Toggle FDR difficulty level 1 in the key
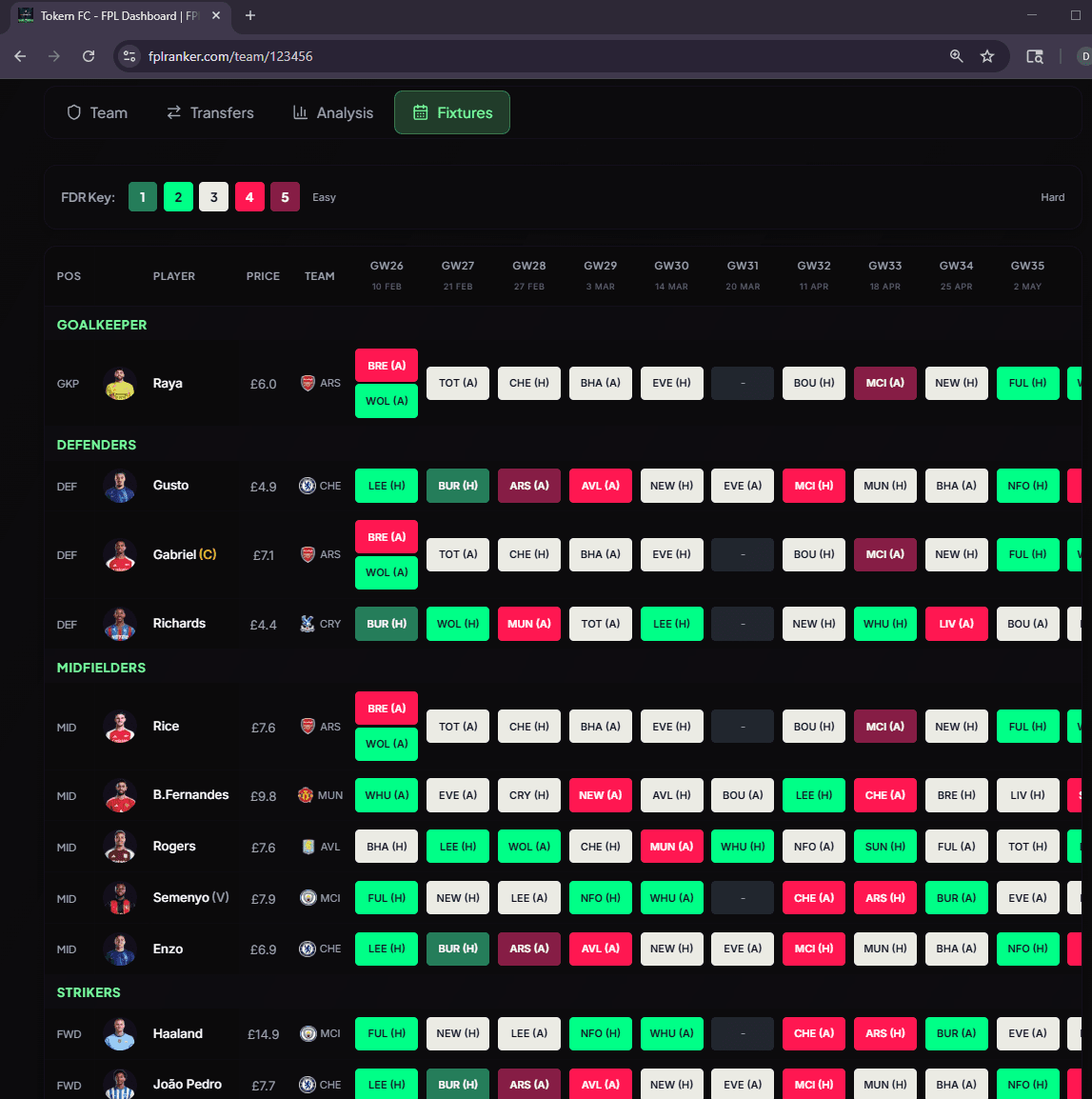Screen dimensions: 1092x1099 pyautogui.click(x=142, y=196)
